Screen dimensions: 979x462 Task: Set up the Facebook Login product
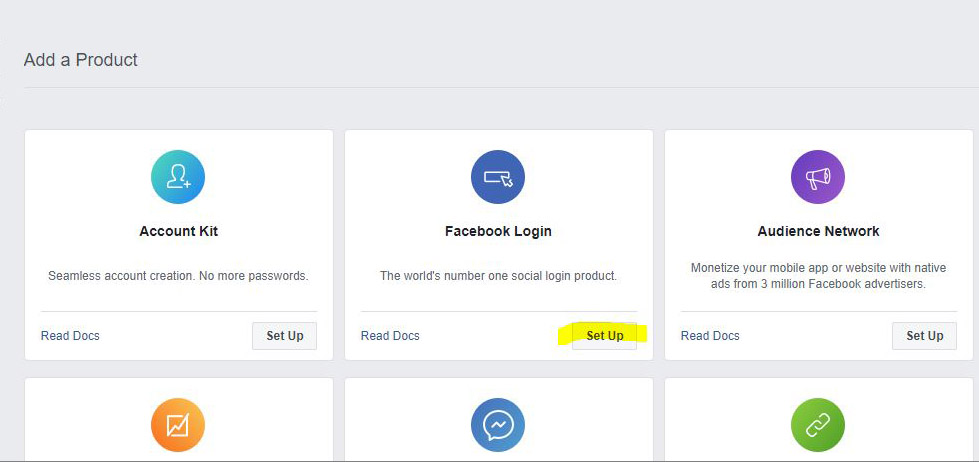pyautogui.click(x=604, y=336)
